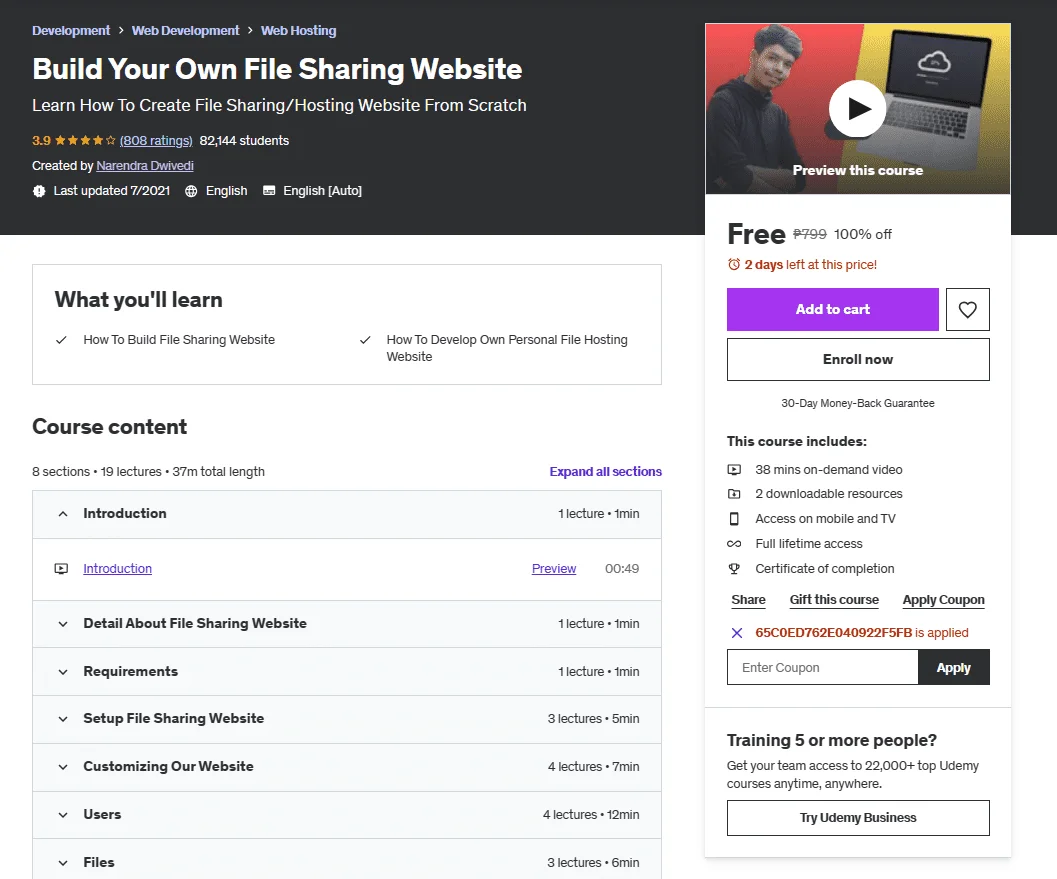Expand all course sections
Screen dimensions: 1057x879
click(x=605, y=471)
